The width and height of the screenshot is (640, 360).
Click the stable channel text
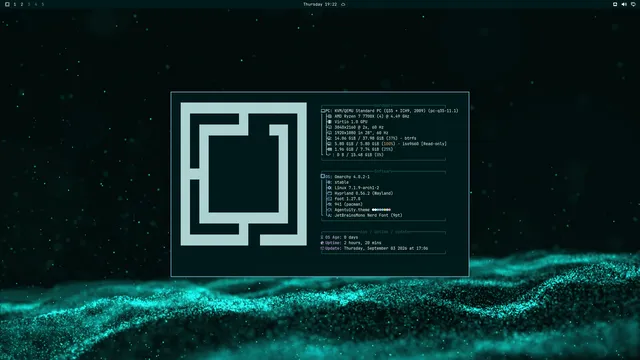341,182
